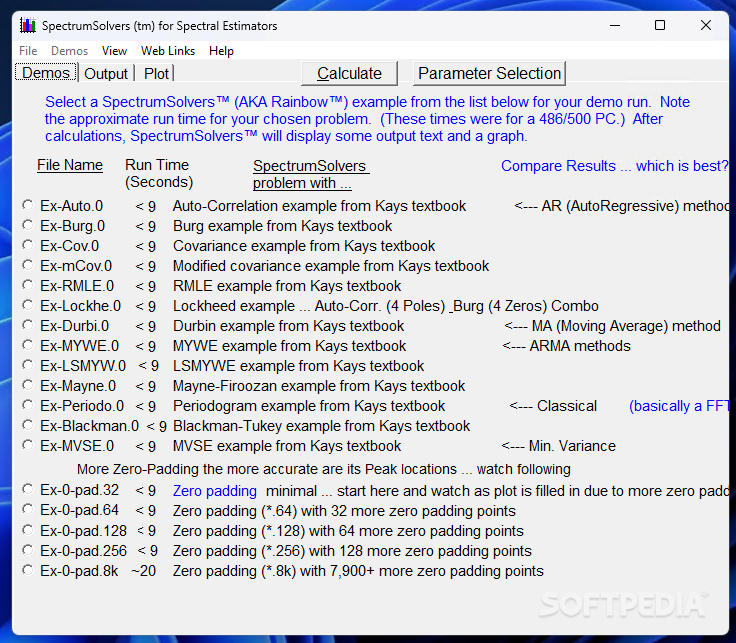Click the SpectrumSolvers app icon in title bar
The width and height of the screenshot is (736, 643).
click(x=28, y=25)
